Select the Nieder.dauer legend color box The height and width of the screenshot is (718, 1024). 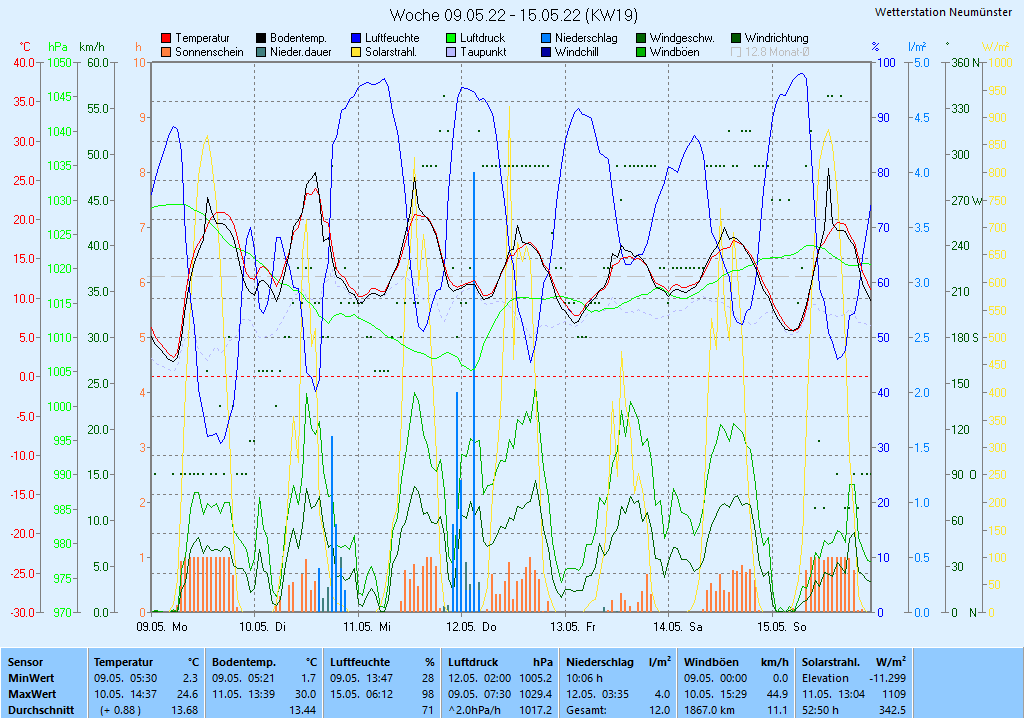261,52
